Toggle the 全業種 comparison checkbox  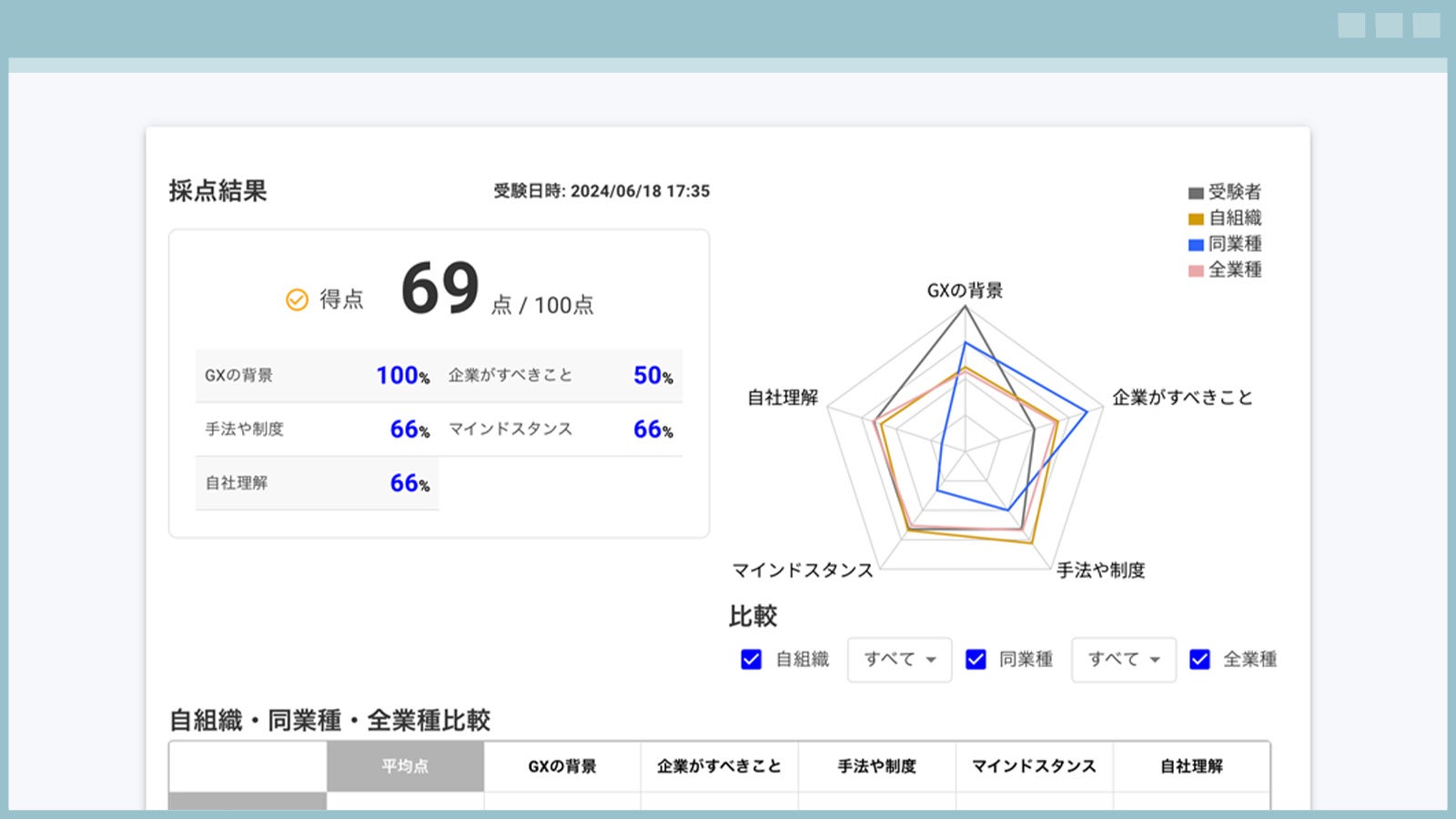click(1199, 659)
